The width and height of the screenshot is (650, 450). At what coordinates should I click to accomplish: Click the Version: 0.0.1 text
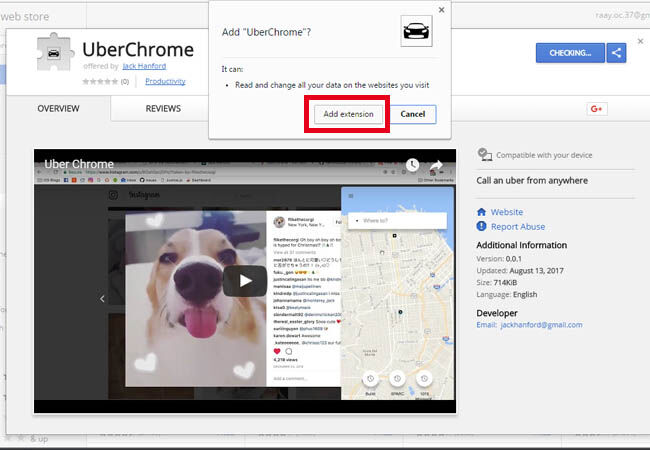(x=499, y=259)
